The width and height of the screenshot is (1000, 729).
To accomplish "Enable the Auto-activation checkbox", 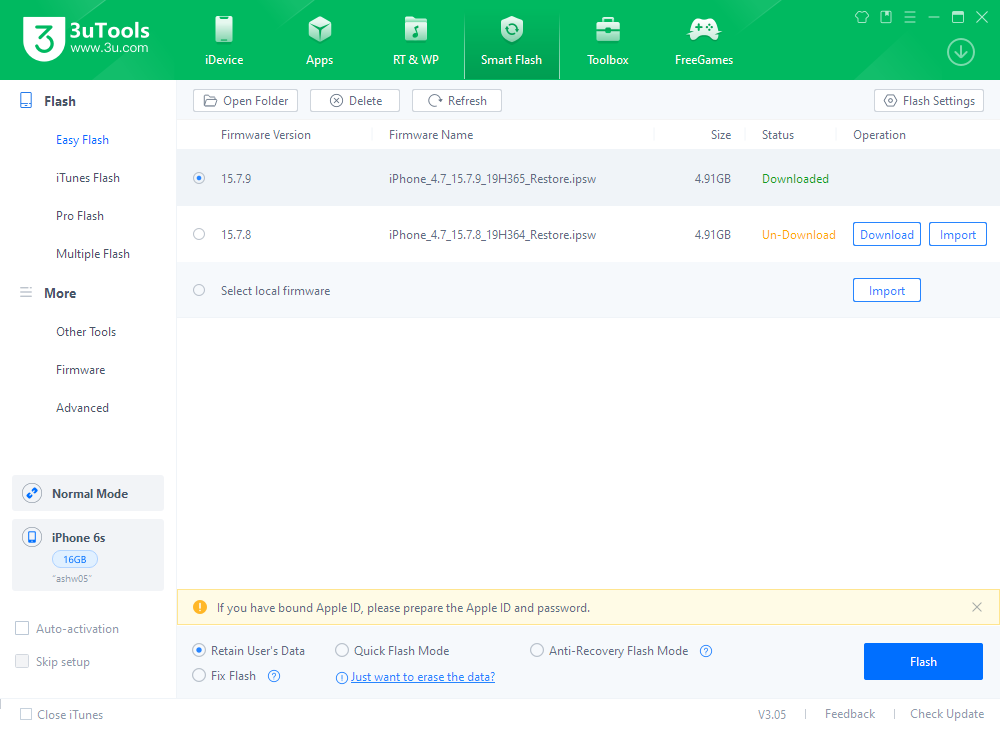I will (x=22, y=629).
